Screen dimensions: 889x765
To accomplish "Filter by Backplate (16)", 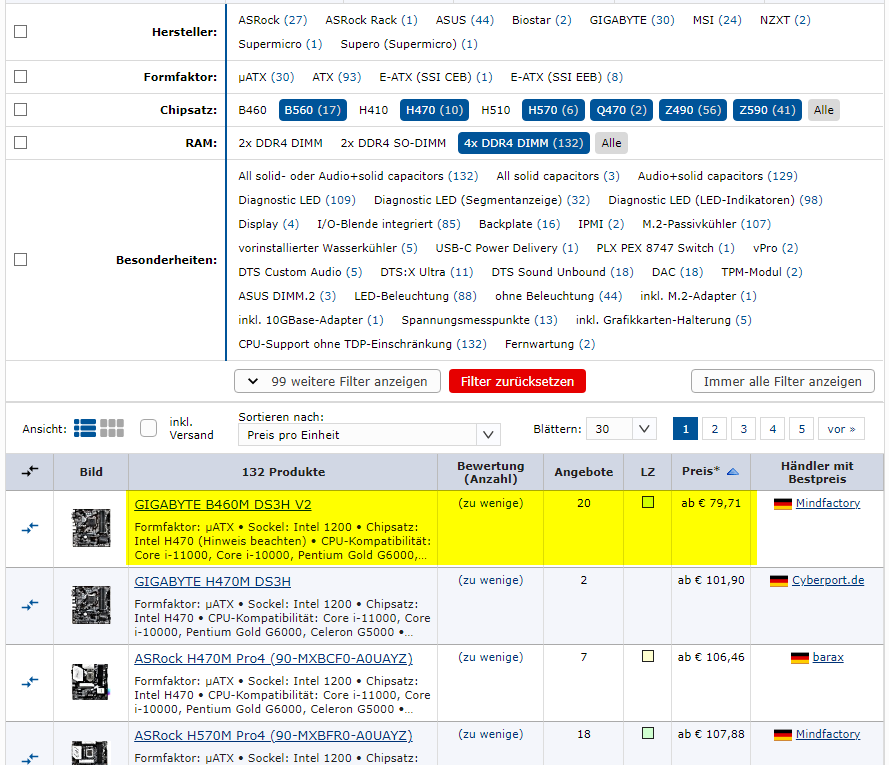I will tap(519, 224).
